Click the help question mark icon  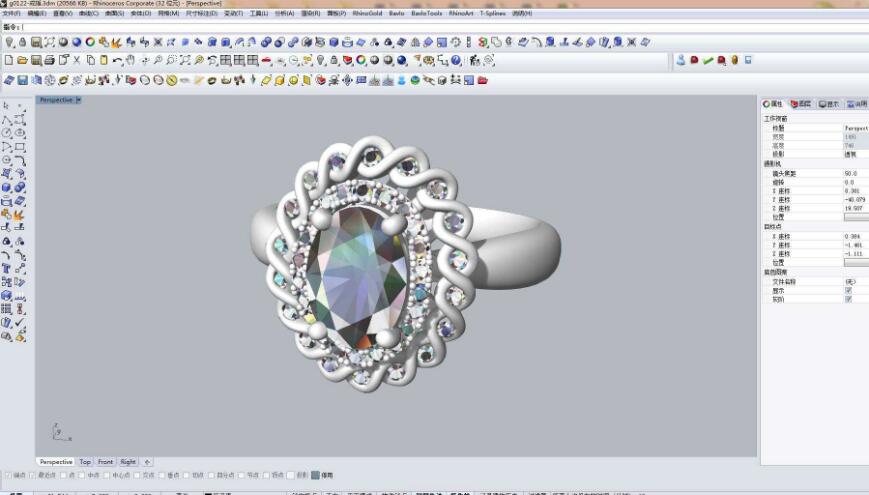point(456,60)
